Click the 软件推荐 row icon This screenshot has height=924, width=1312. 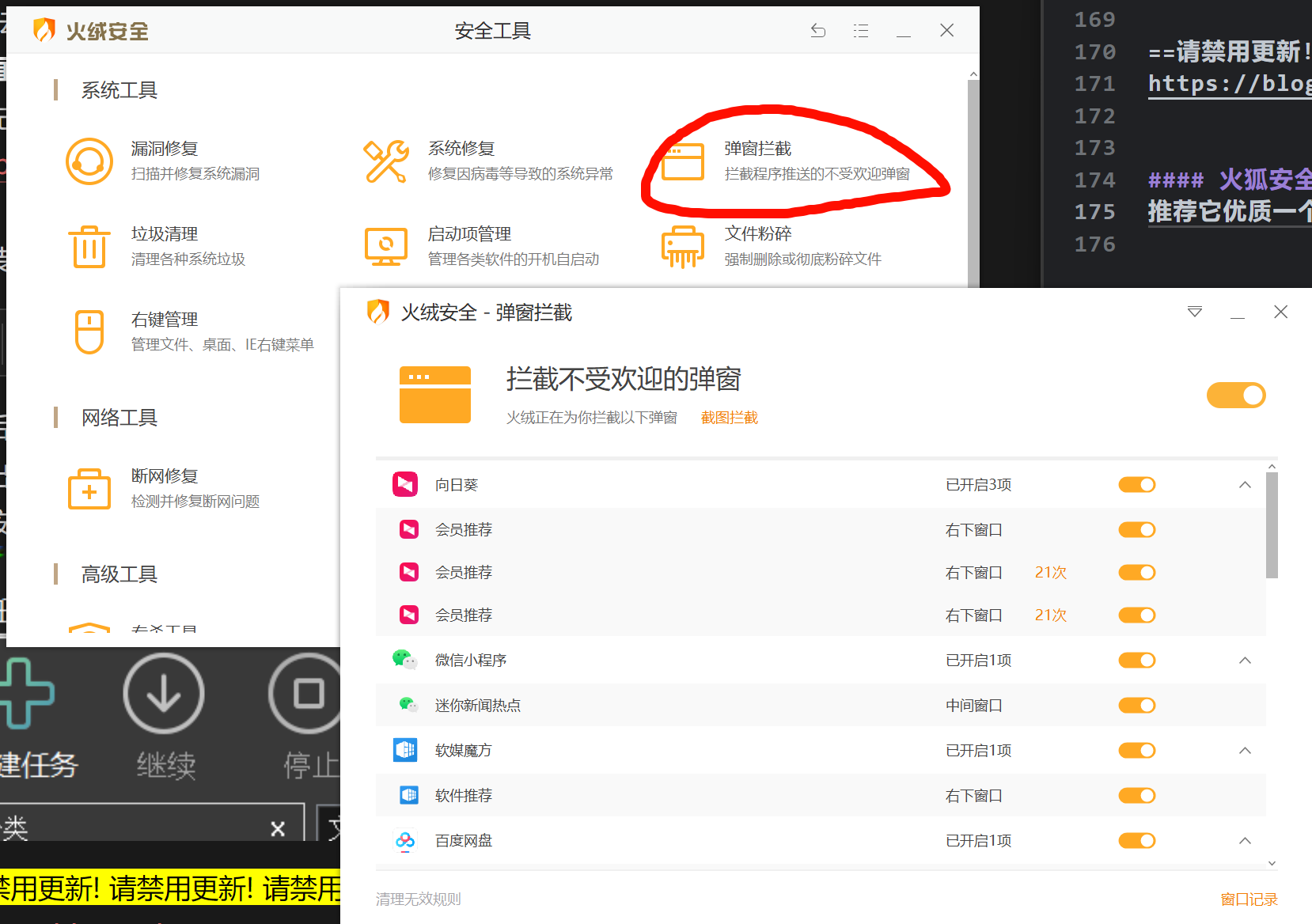coord(408,795)
